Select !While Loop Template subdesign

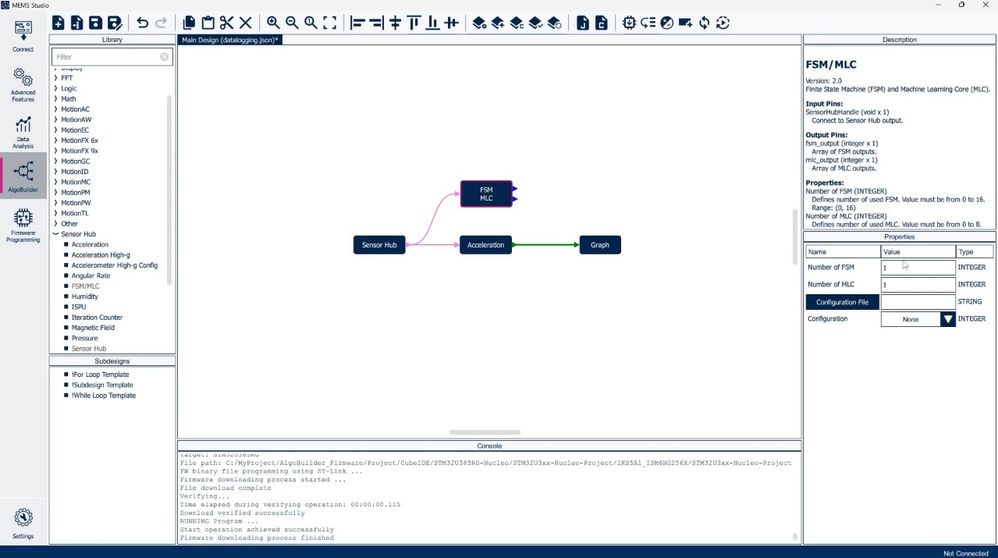[x=104, y=395]
